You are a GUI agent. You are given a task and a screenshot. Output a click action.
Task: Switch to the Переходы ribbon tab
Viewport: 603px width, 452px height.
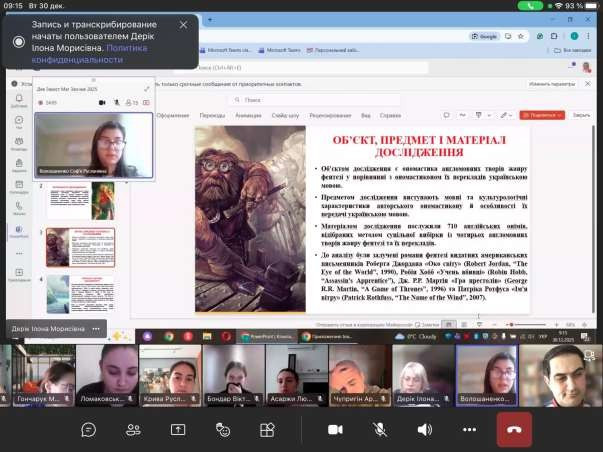tap(212, 115)
